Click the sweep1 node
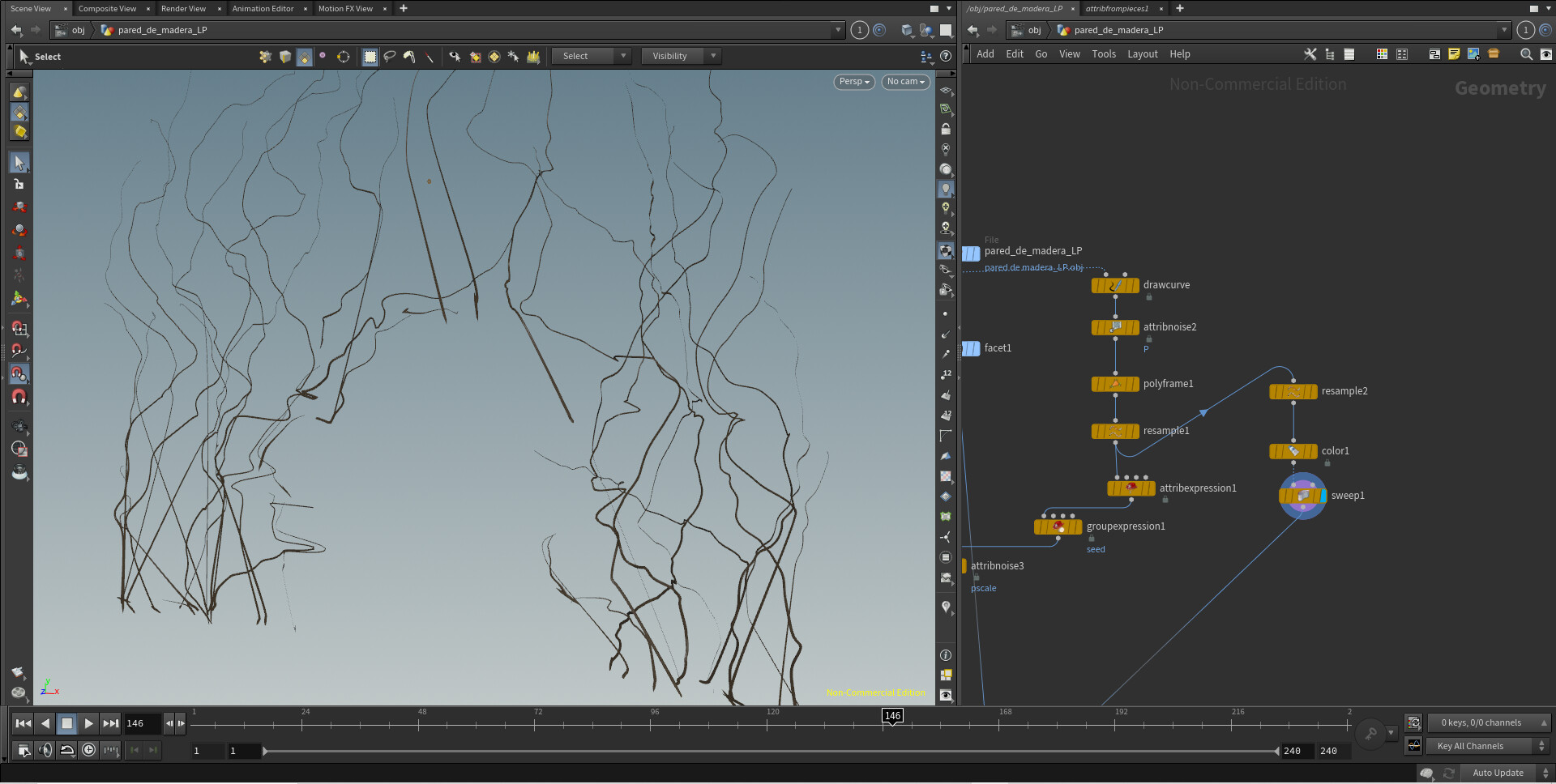The width and height of the screenshot is (1556, 784). [1302, 496]
